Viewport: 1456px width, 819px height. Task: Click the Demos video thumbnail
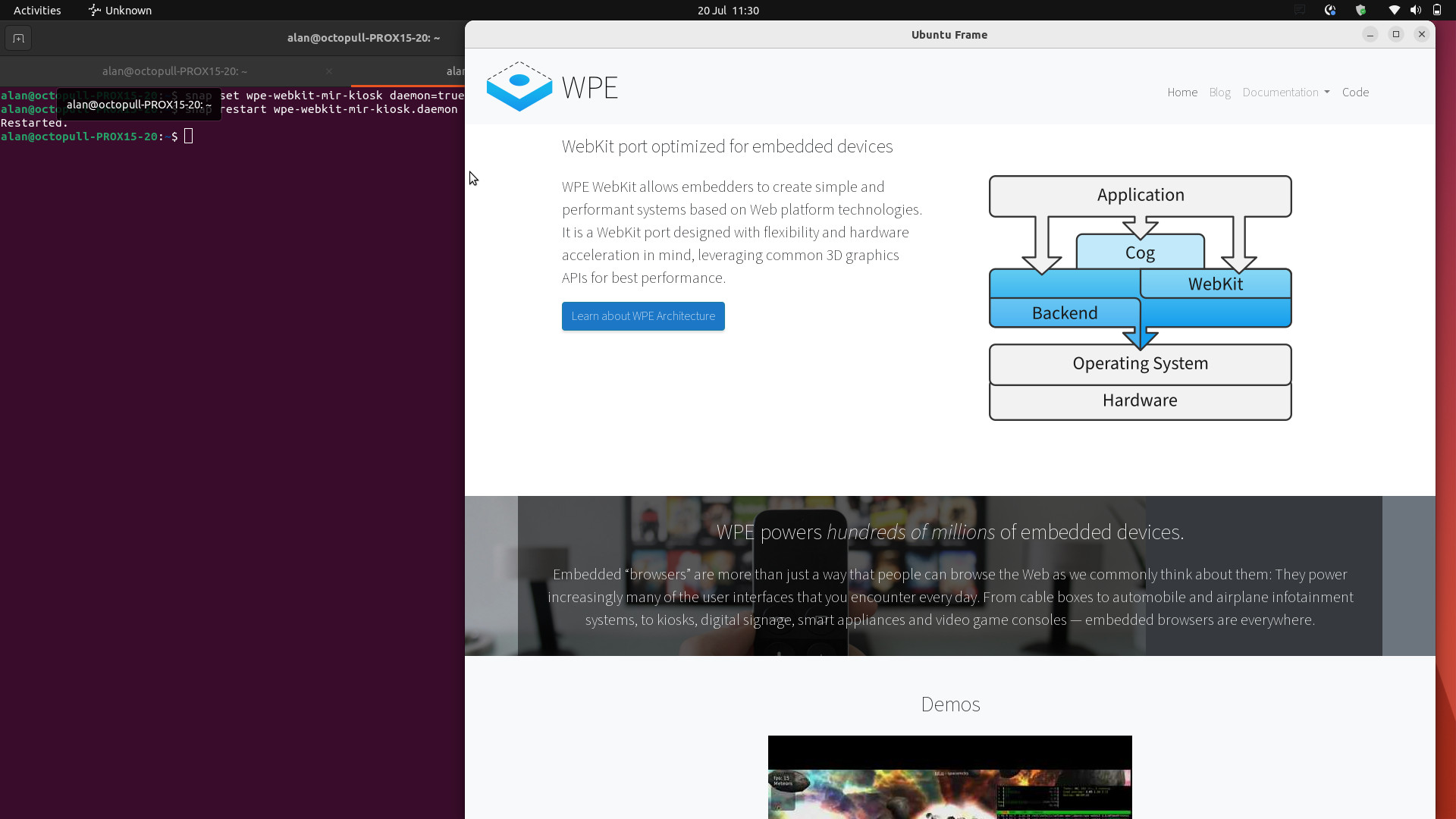click(949, 777)
